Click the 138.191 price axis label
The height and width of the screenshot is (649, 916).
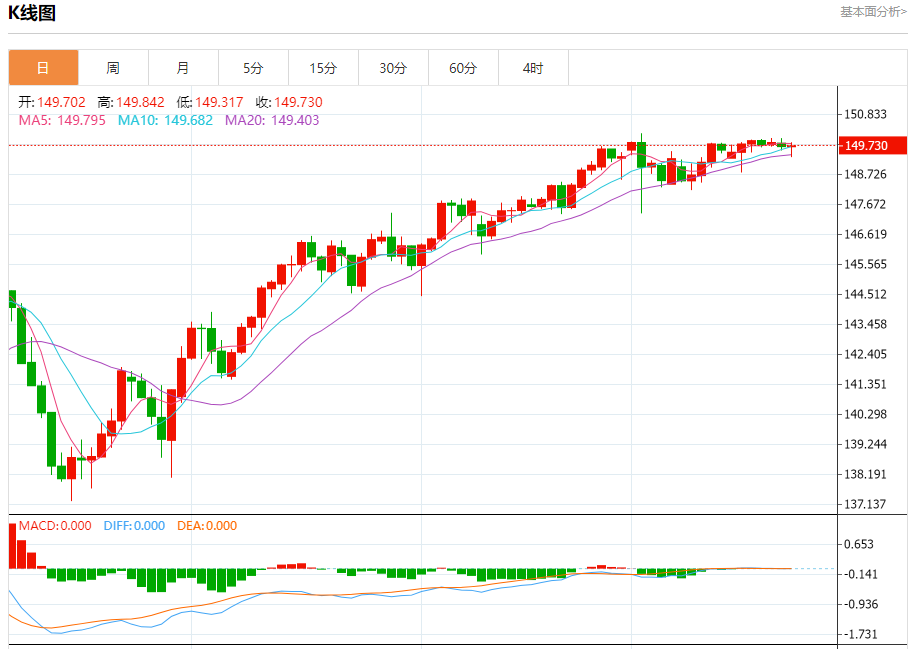pos(865,474)
